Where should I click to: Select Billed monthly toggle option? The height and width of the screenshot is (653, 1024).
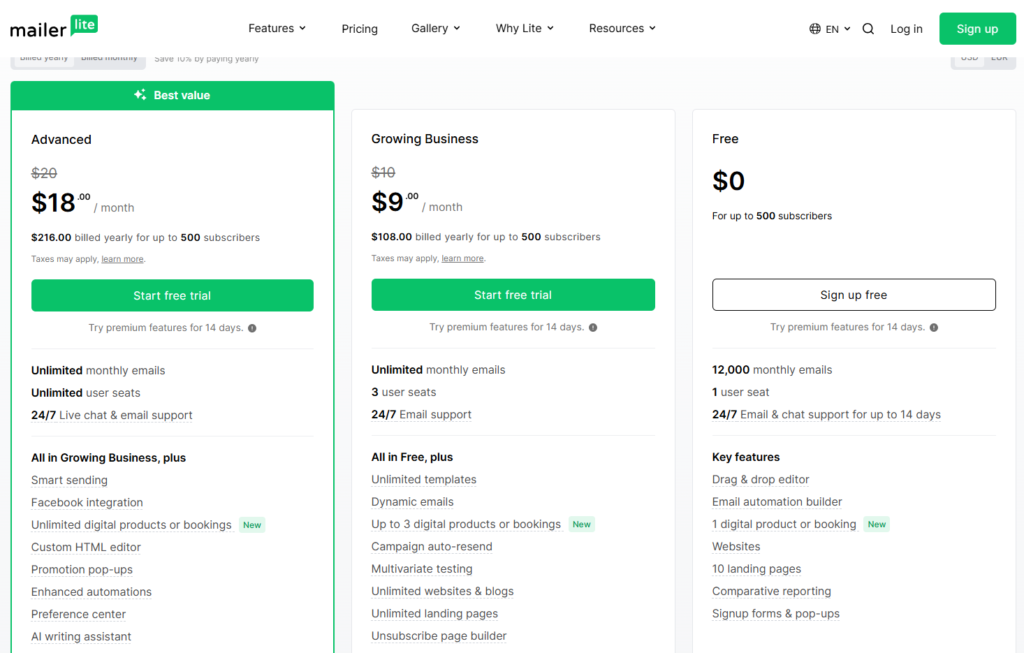(x=109, y=57)
